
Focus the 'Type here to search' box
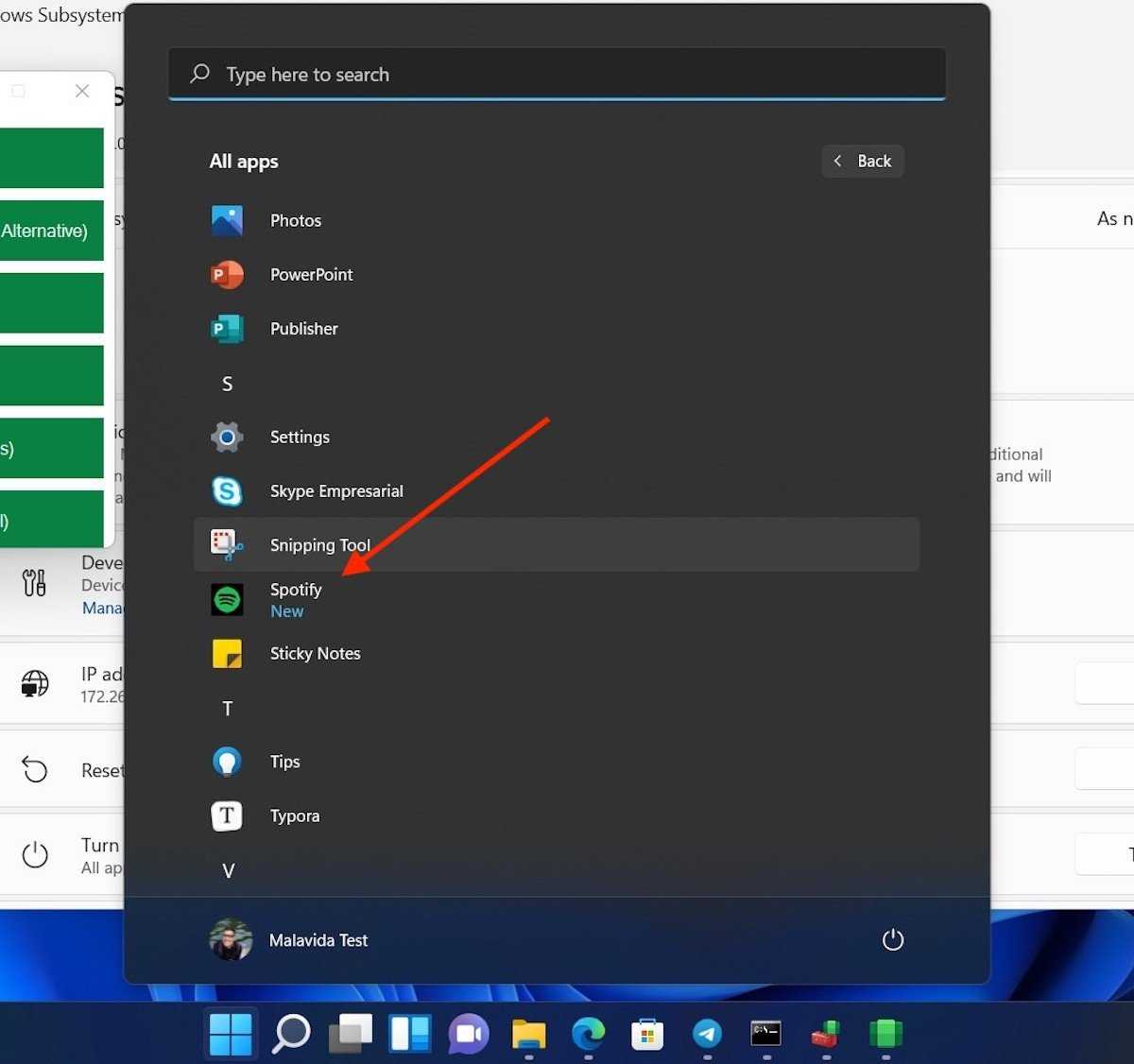click(558, 75)
